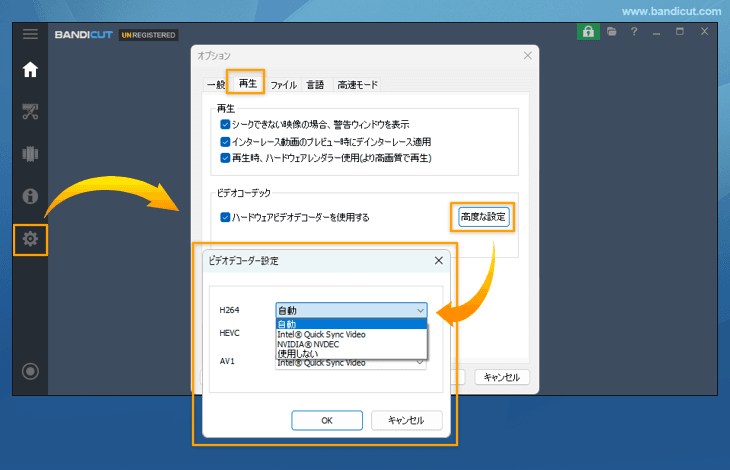Screen dimensions: 730x470
Task: Open the hamburger menu in Bandicut
Action: 30,34
